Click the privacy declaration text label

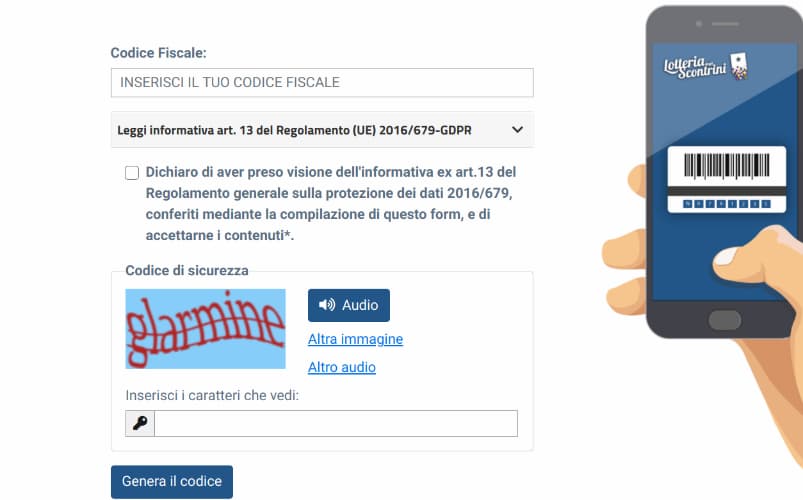click(x=331, y=203)
